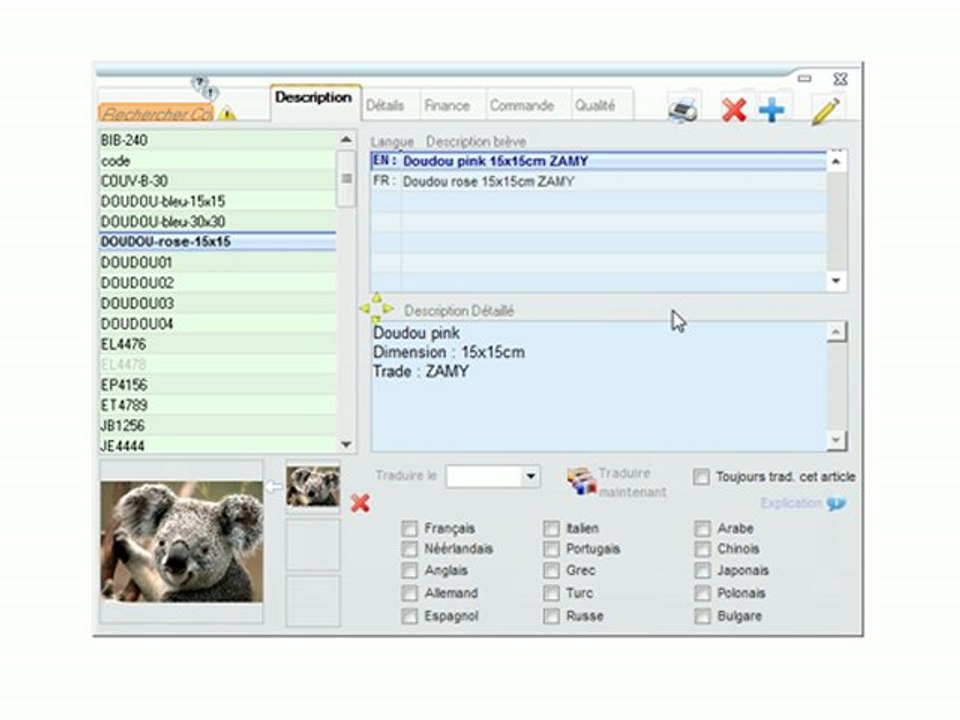Click the large koala preview image
This screenshot has width=960, height=720.
pos(182,541)
